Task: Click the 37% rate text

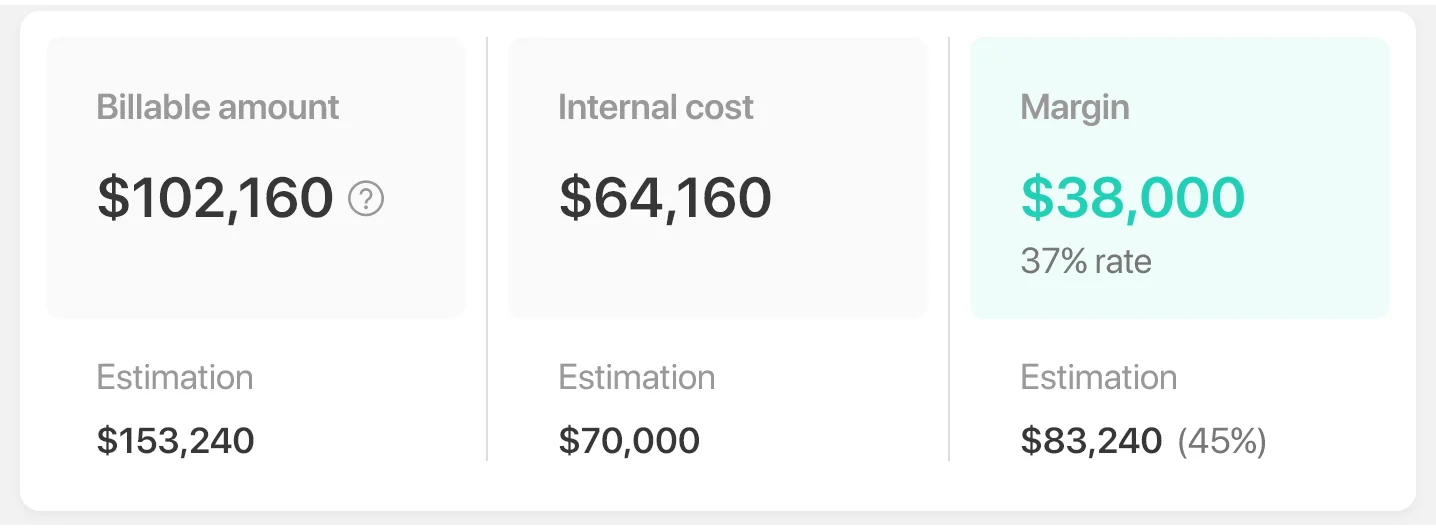Action: pos(1086,262)
